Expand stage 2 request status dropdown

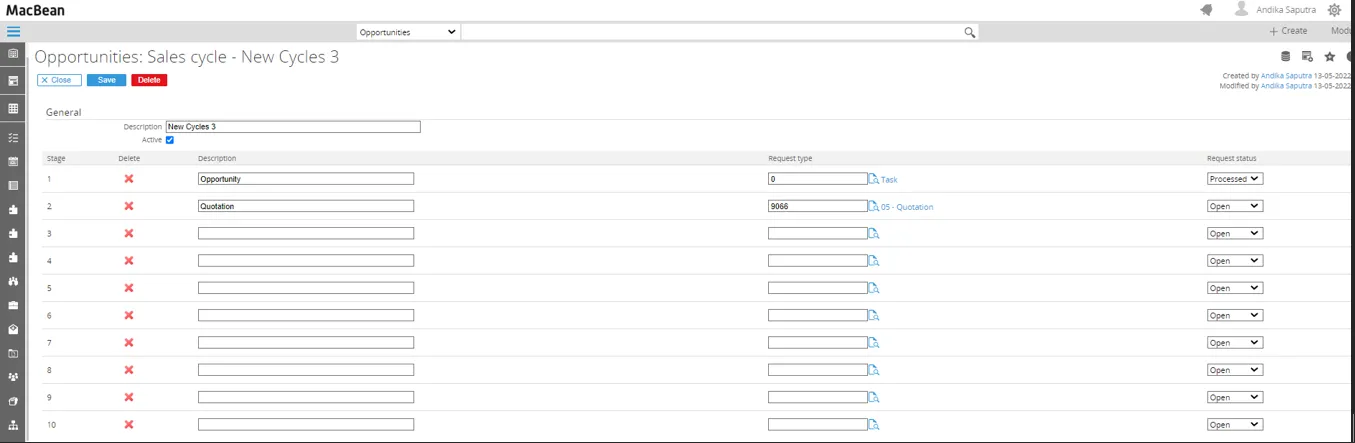click(1234, 206)
